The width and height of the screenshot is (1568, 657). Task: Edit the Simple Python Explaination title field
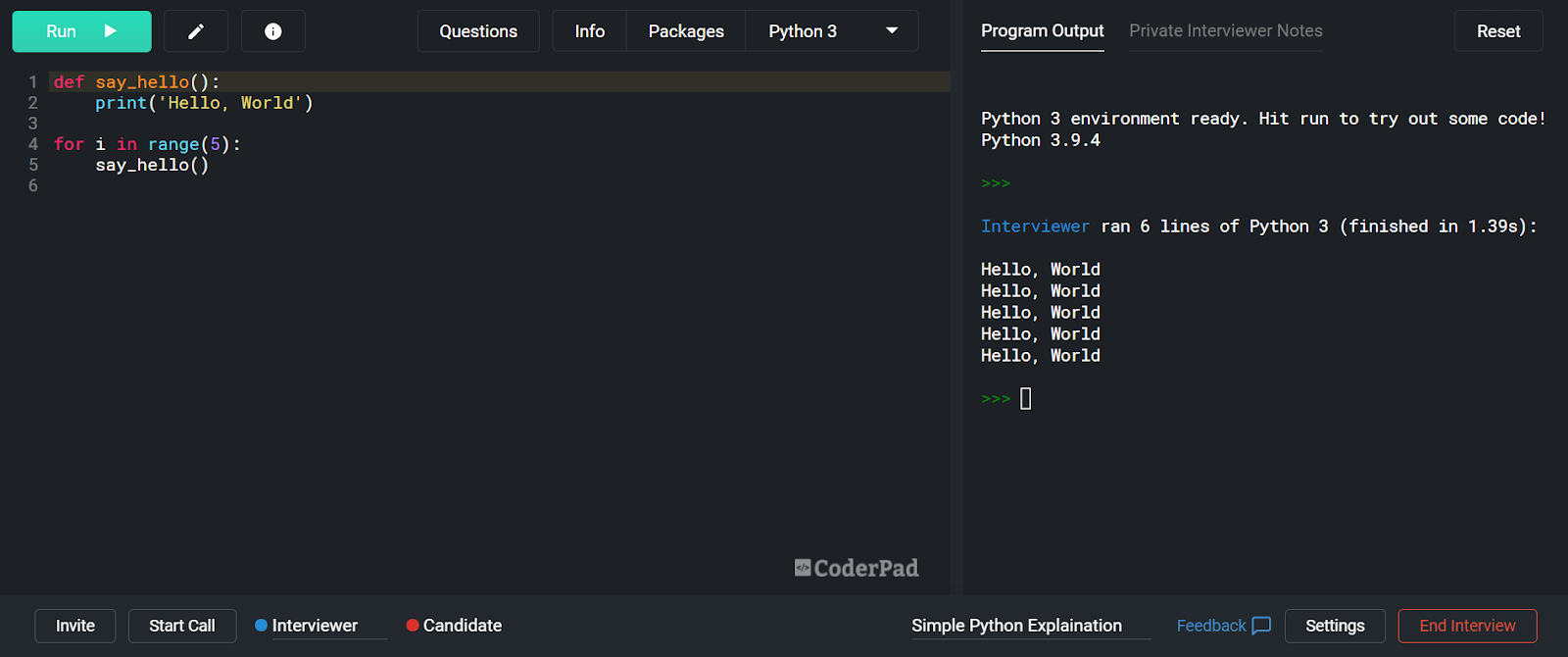pos(1031,626)
